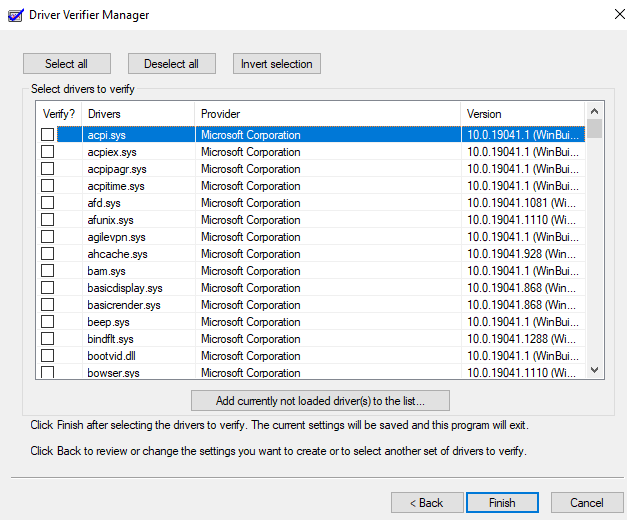Check the acpi.sys verify checkbox
627x520 pixels.
click(x=47, y=135)
